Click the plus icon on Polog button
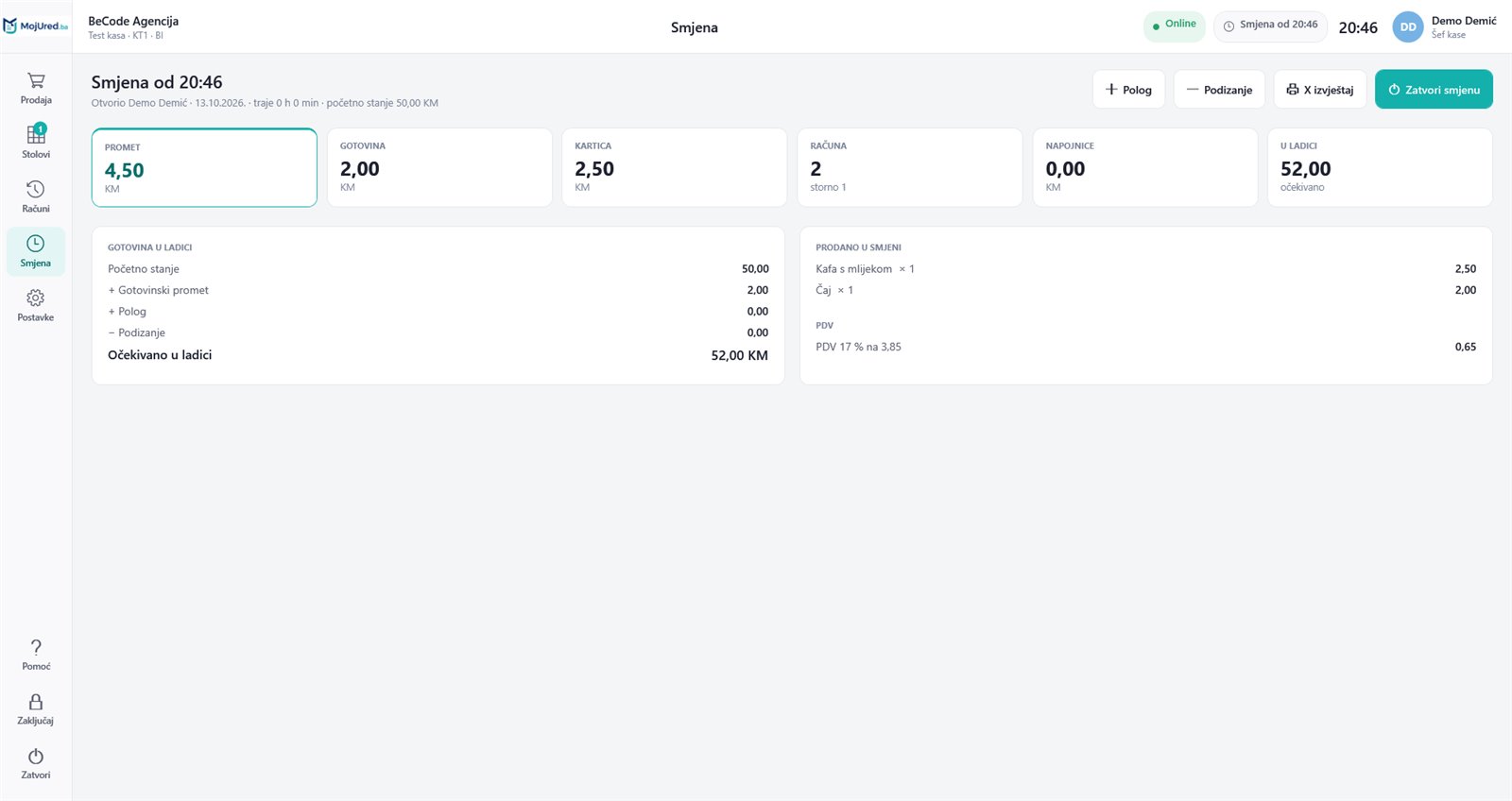The width and height of the screenshot is (1512, 801). point(1111,90)
